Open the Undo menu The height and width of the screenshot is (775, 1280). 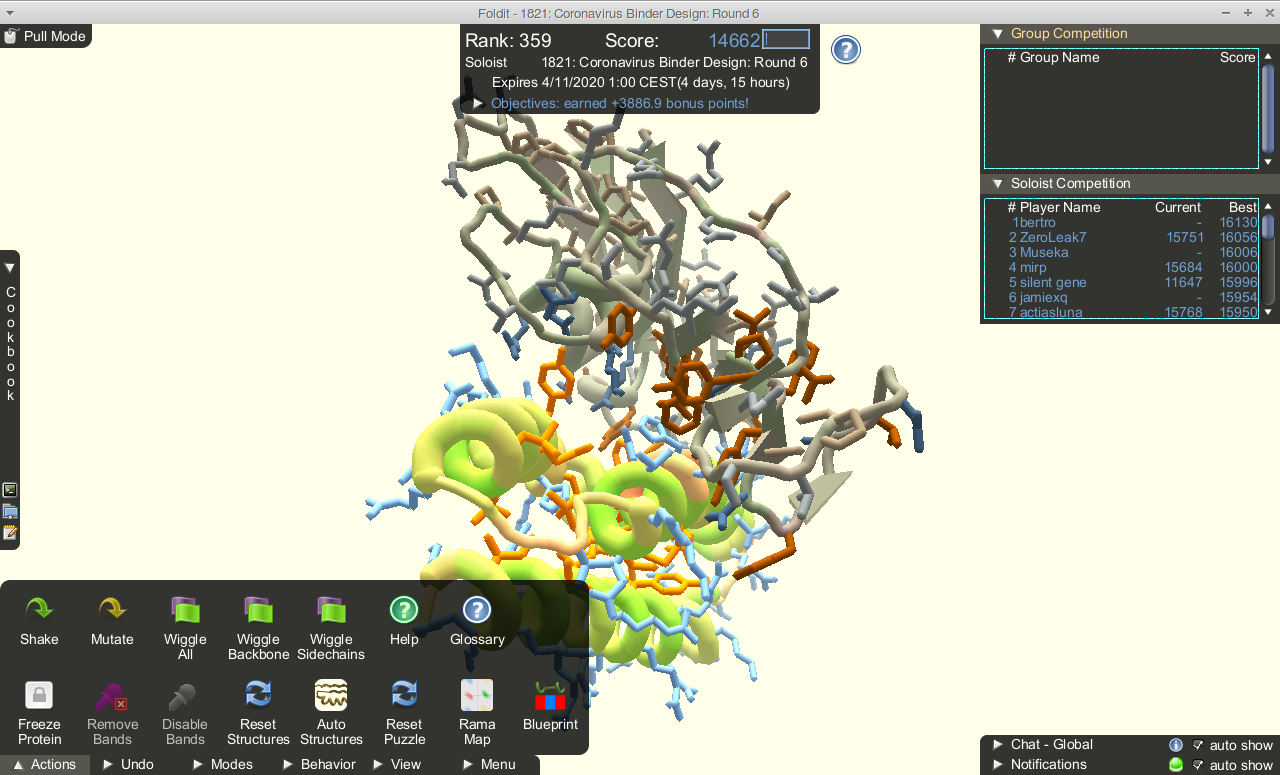point(128,764)
